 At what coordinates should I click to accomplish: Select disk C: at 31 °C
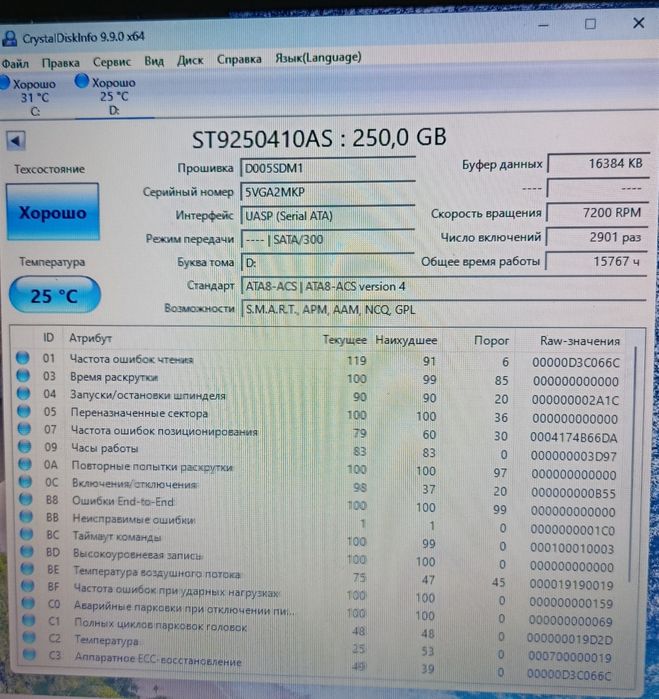point(29,97)
